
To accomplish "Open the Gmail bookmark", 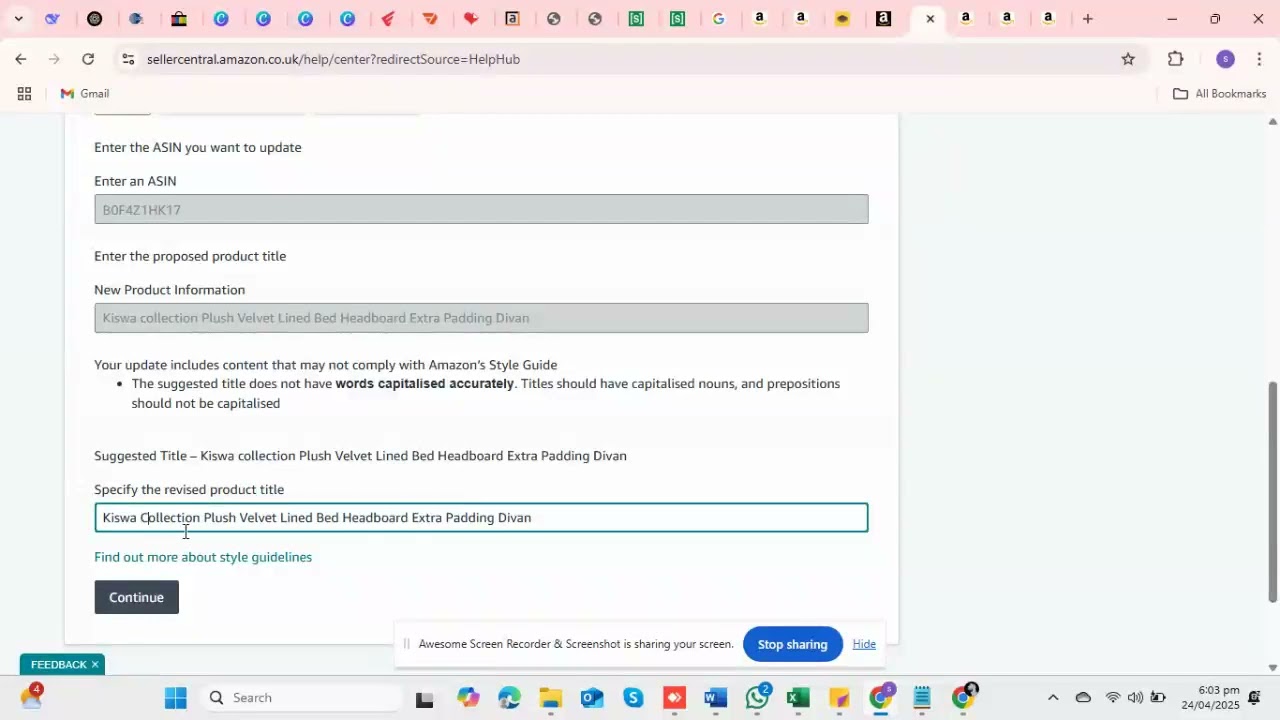I will click(x=85, y=94).
